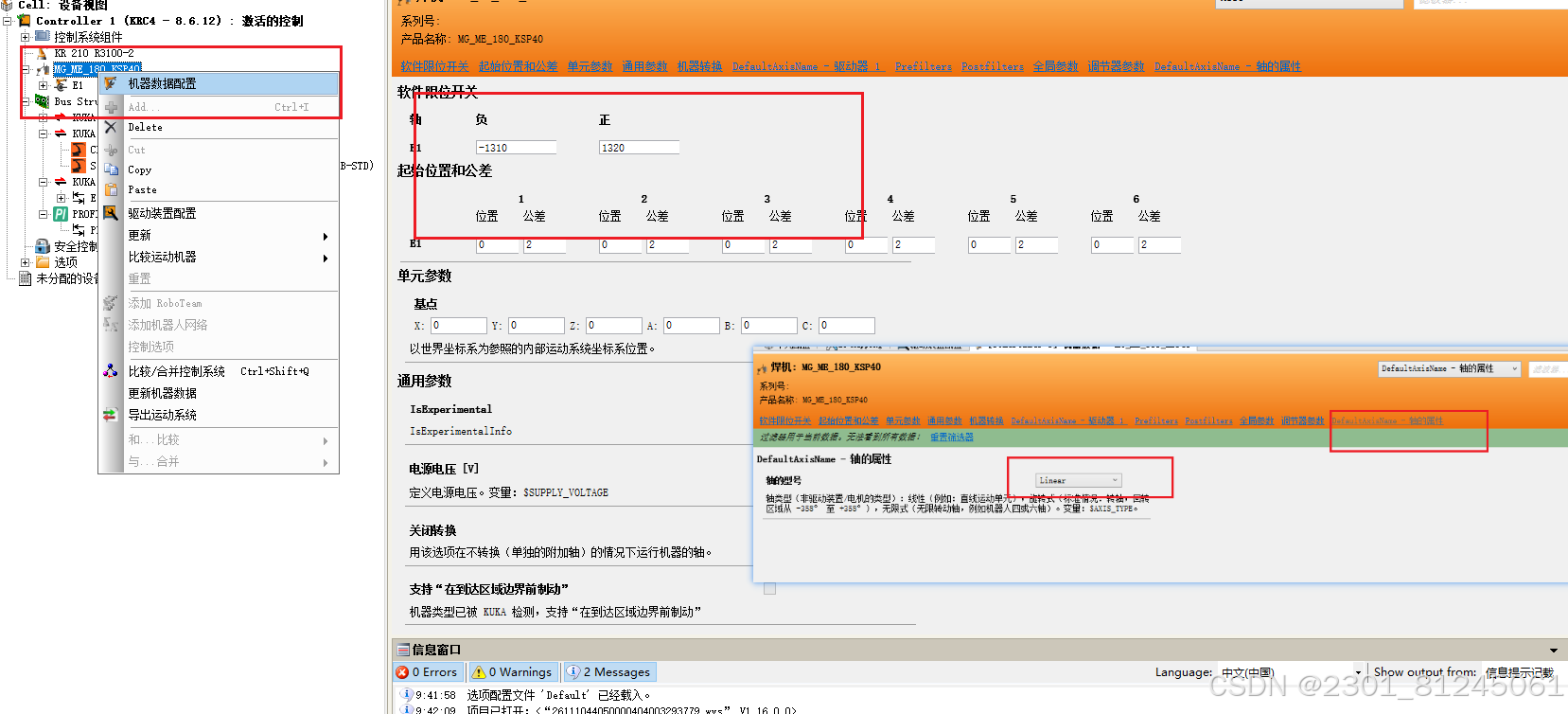Open the Linear axis type dropdown
The width and height of the screenshot is (1568, 714).
point(1078,480)
